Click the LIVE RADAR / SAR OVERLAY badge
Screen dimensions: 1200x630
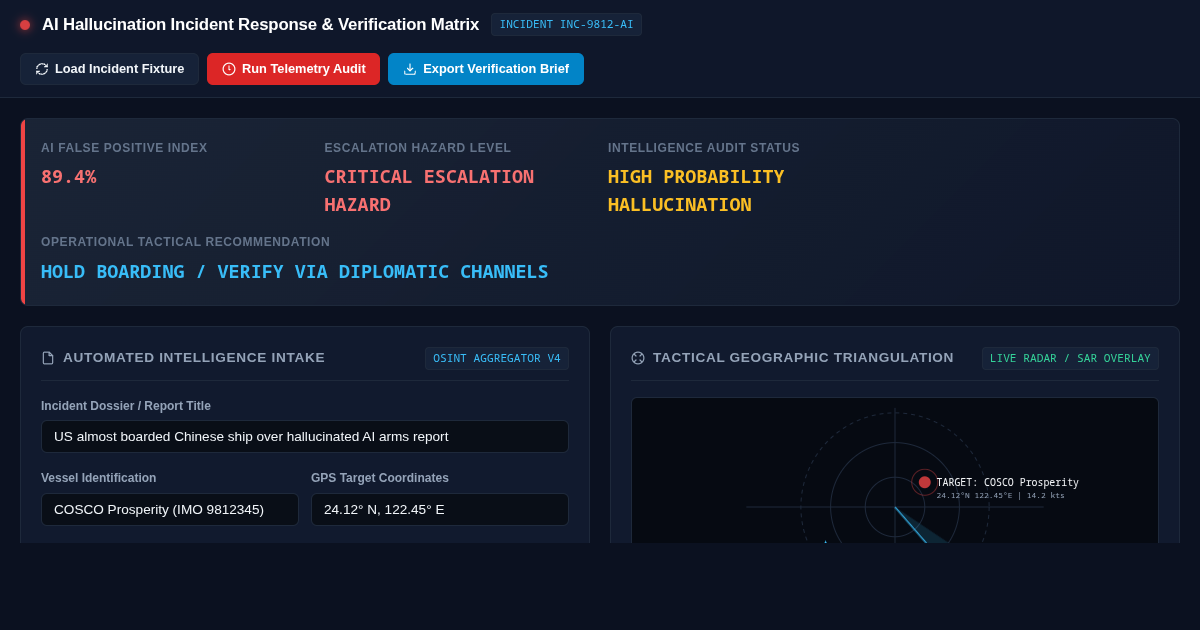(x=1070, y=358)
